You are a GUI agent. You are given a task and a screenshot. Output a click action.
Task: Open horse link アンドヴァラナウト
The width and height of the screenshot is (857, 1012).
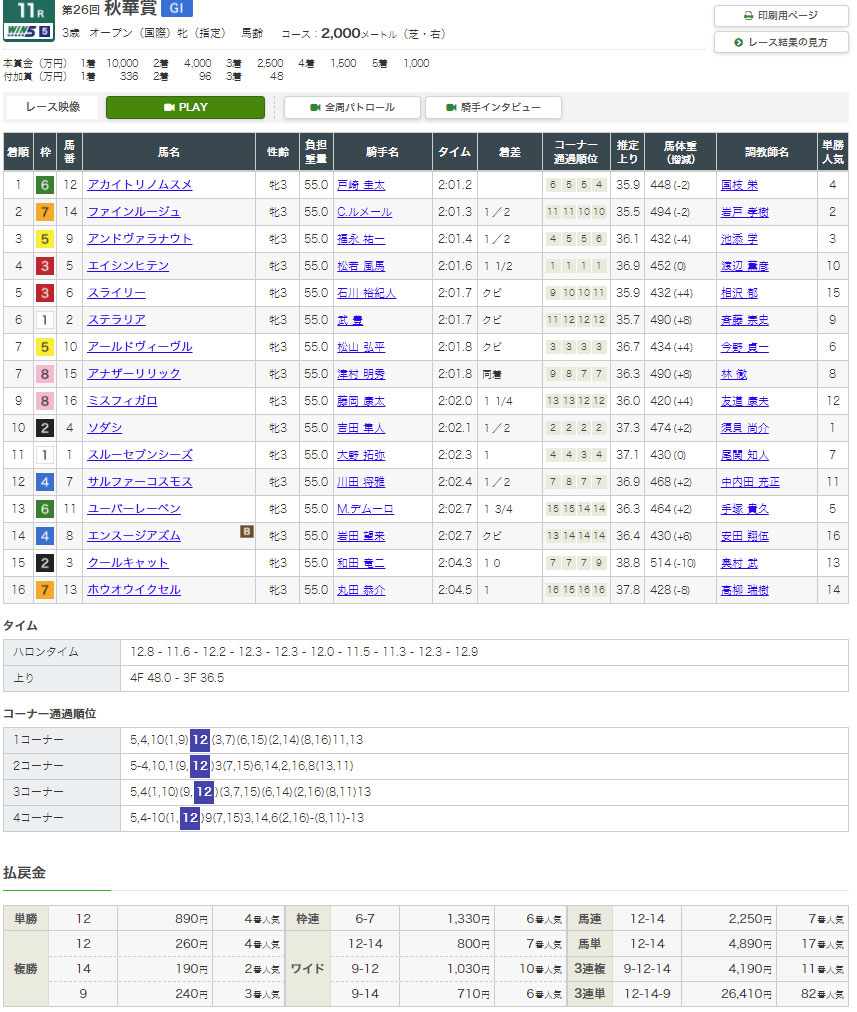(139, 239)
